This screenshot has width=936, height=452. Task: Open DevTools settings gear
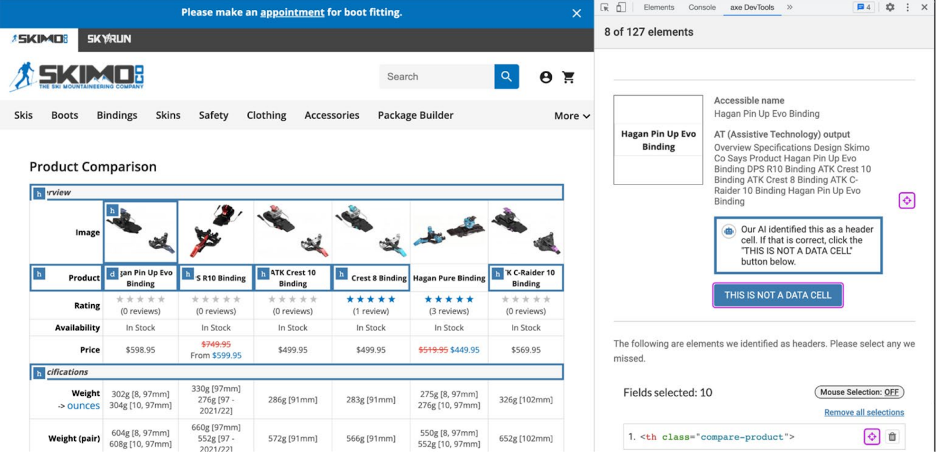890,7
